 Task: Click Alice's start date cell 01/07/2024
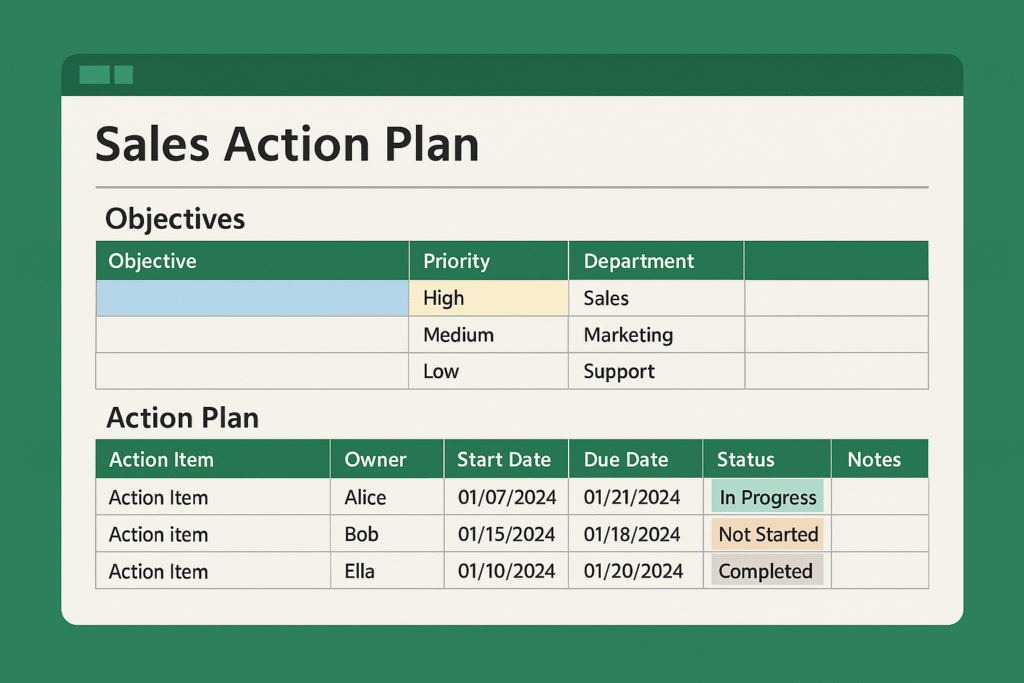[506, 496]
